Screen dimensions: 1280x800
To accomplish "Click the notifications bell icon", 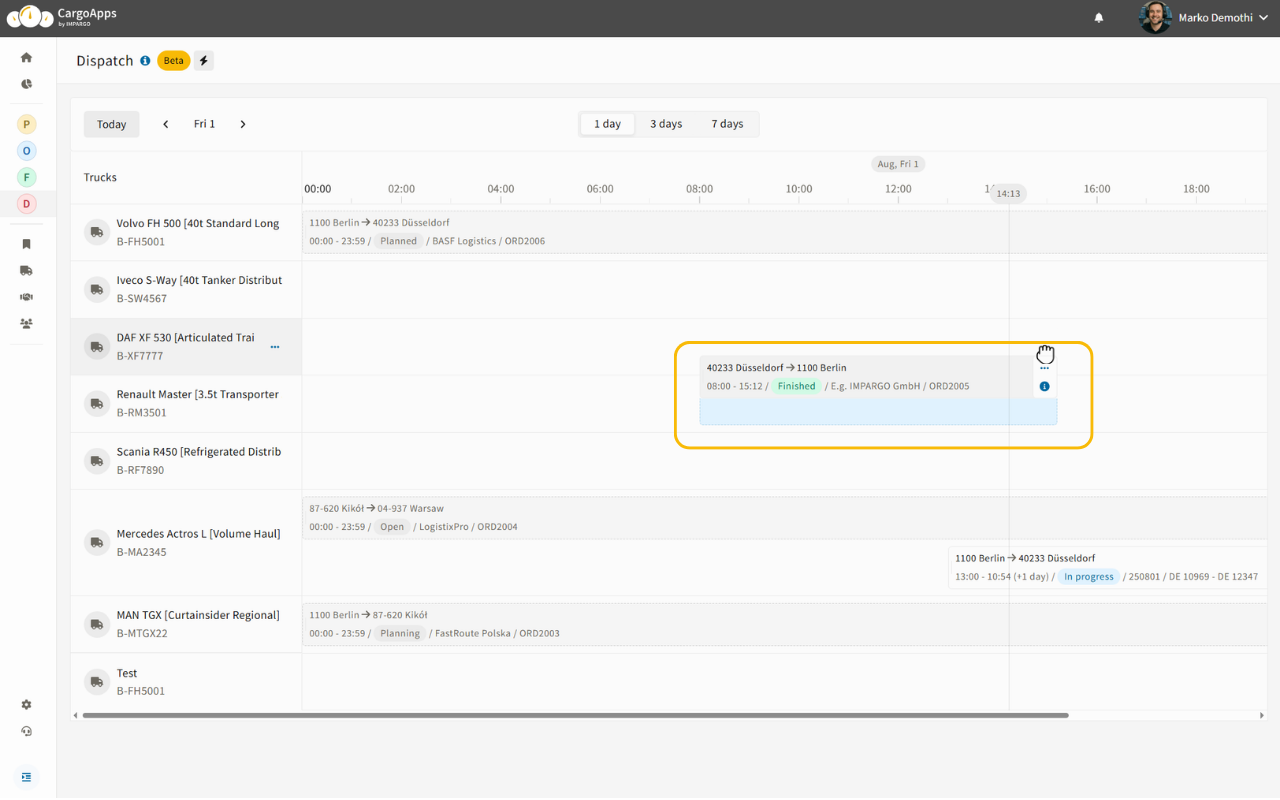I will pos(1099,18).
